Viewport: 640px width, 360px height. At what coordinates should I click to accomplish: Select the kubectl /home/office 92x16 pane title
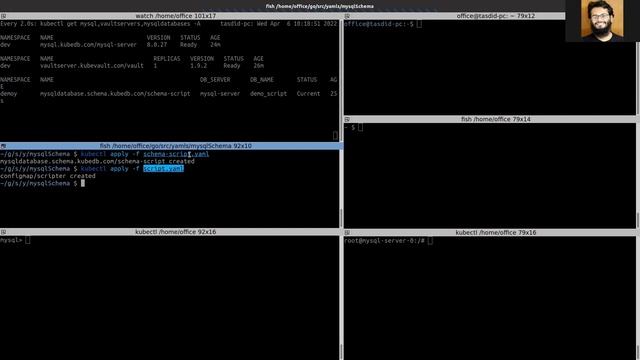click(176, 232)
